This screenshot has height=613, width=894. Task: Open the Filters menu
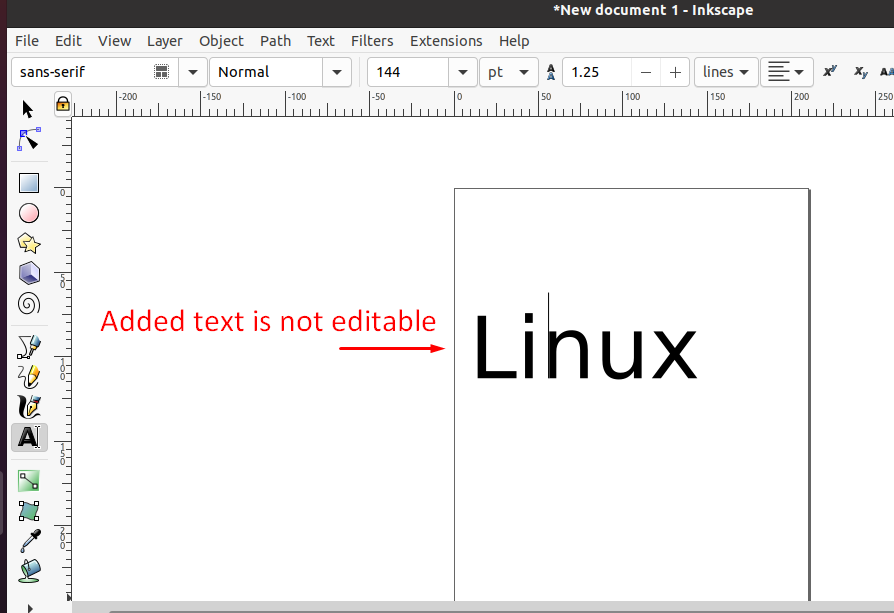click(372, 41)
